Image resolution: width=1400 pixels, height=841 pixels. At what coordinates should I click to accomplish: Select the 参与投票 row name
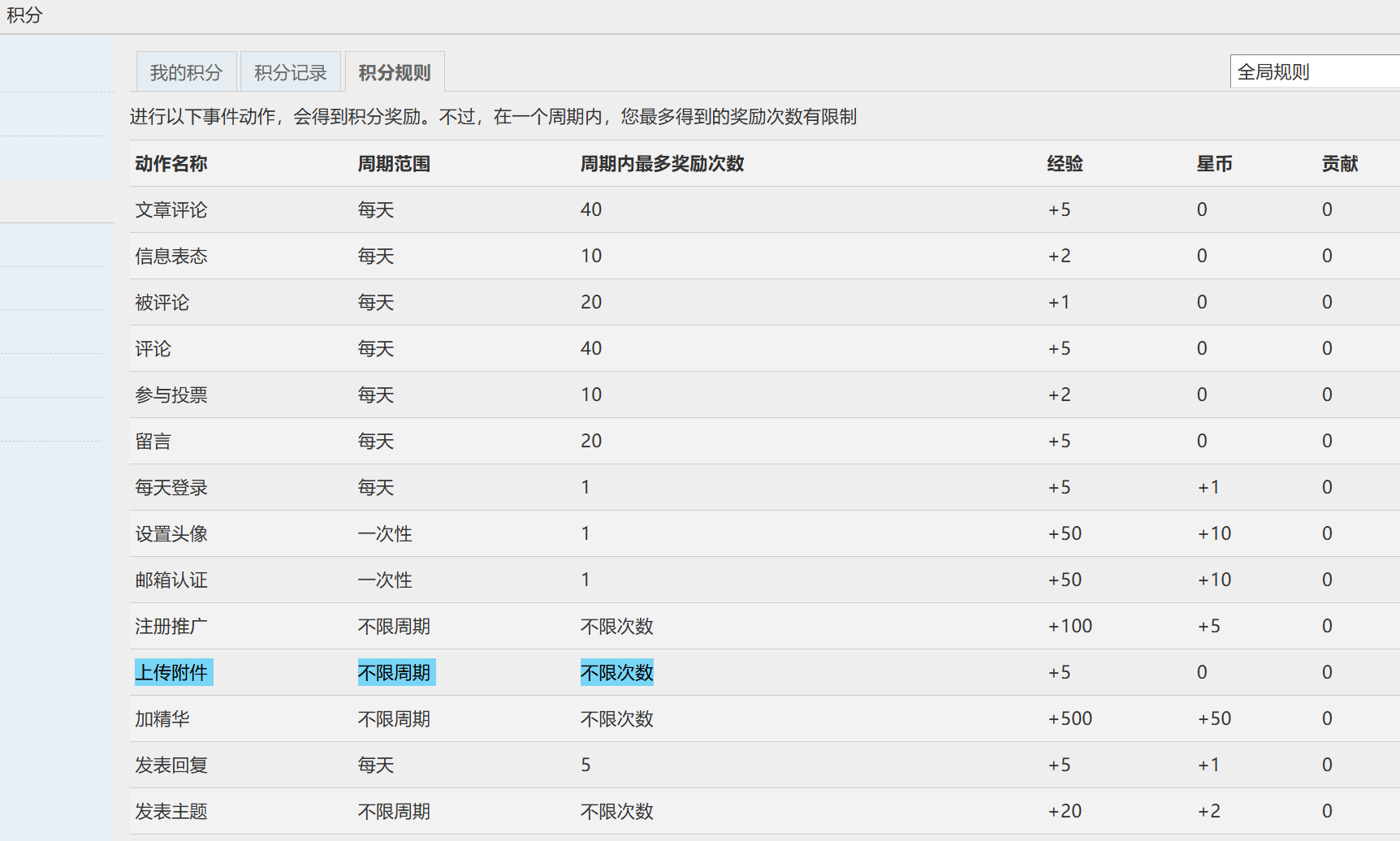point(171,395)
